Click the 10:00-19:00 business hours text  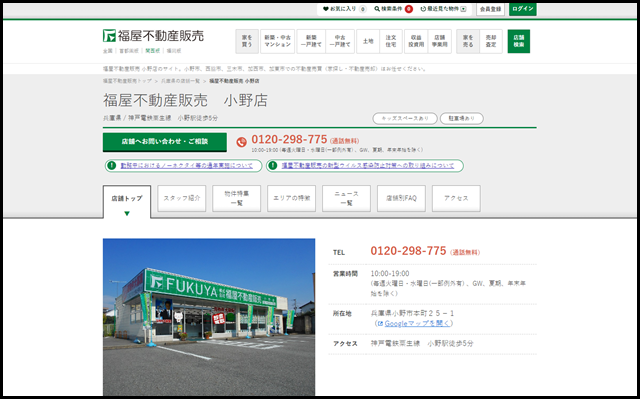point(390,274)
